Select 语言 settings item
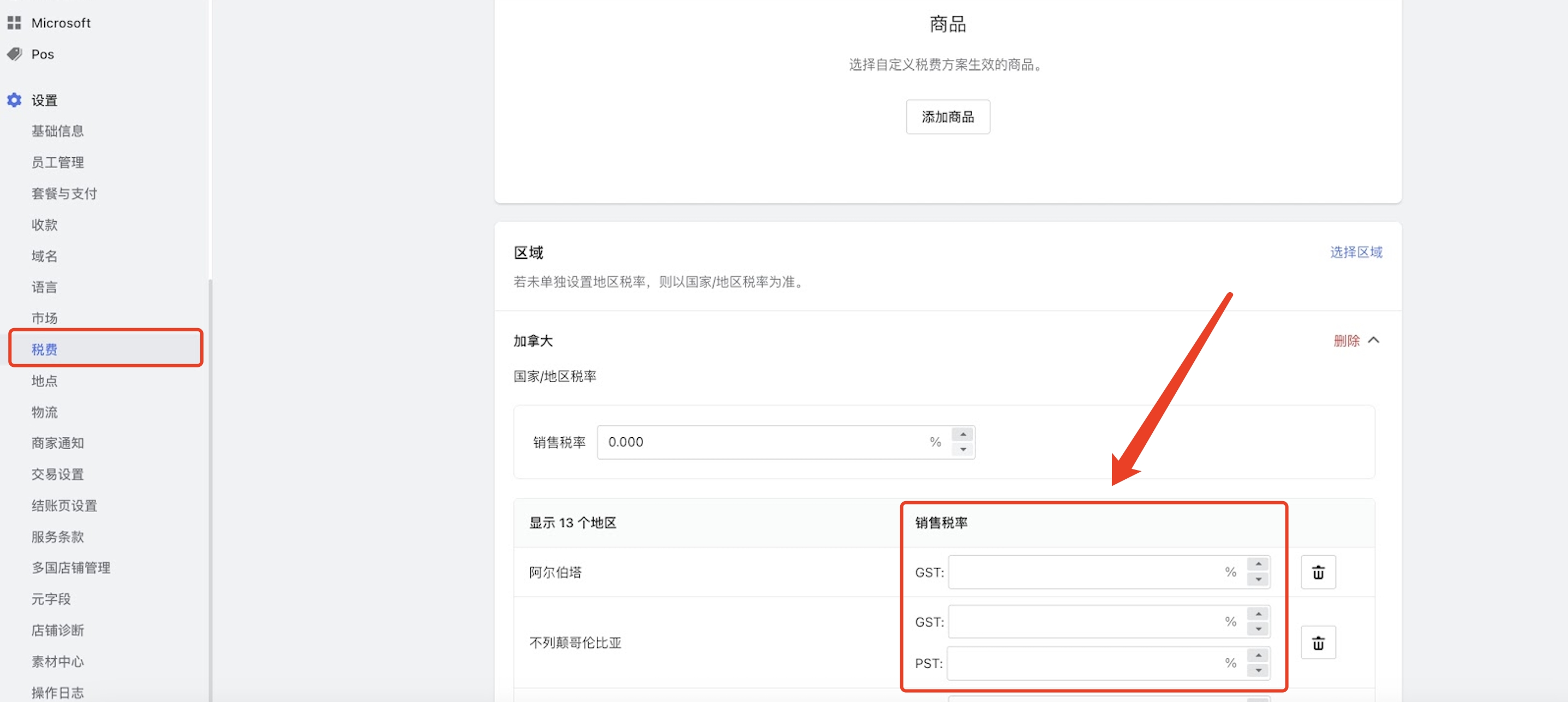The width and height of the screenshot is (1568, 702). [x=44, y=287]
